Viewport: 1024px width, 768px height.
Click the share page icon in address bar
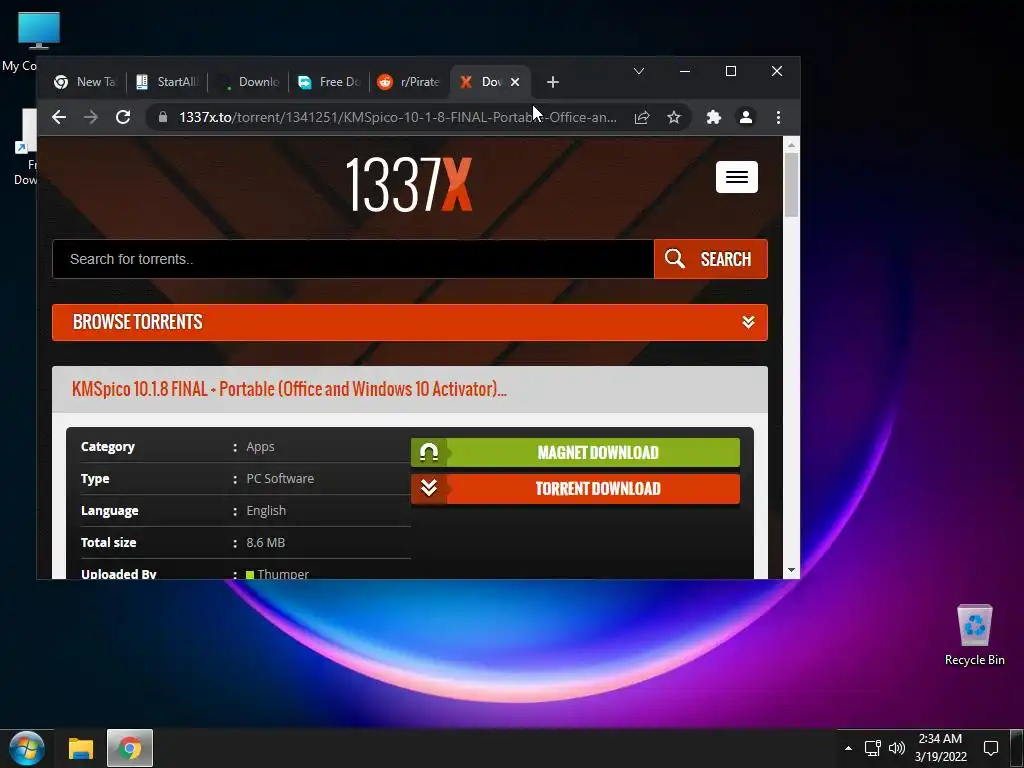pyautogui.click(x=642, y=118)
